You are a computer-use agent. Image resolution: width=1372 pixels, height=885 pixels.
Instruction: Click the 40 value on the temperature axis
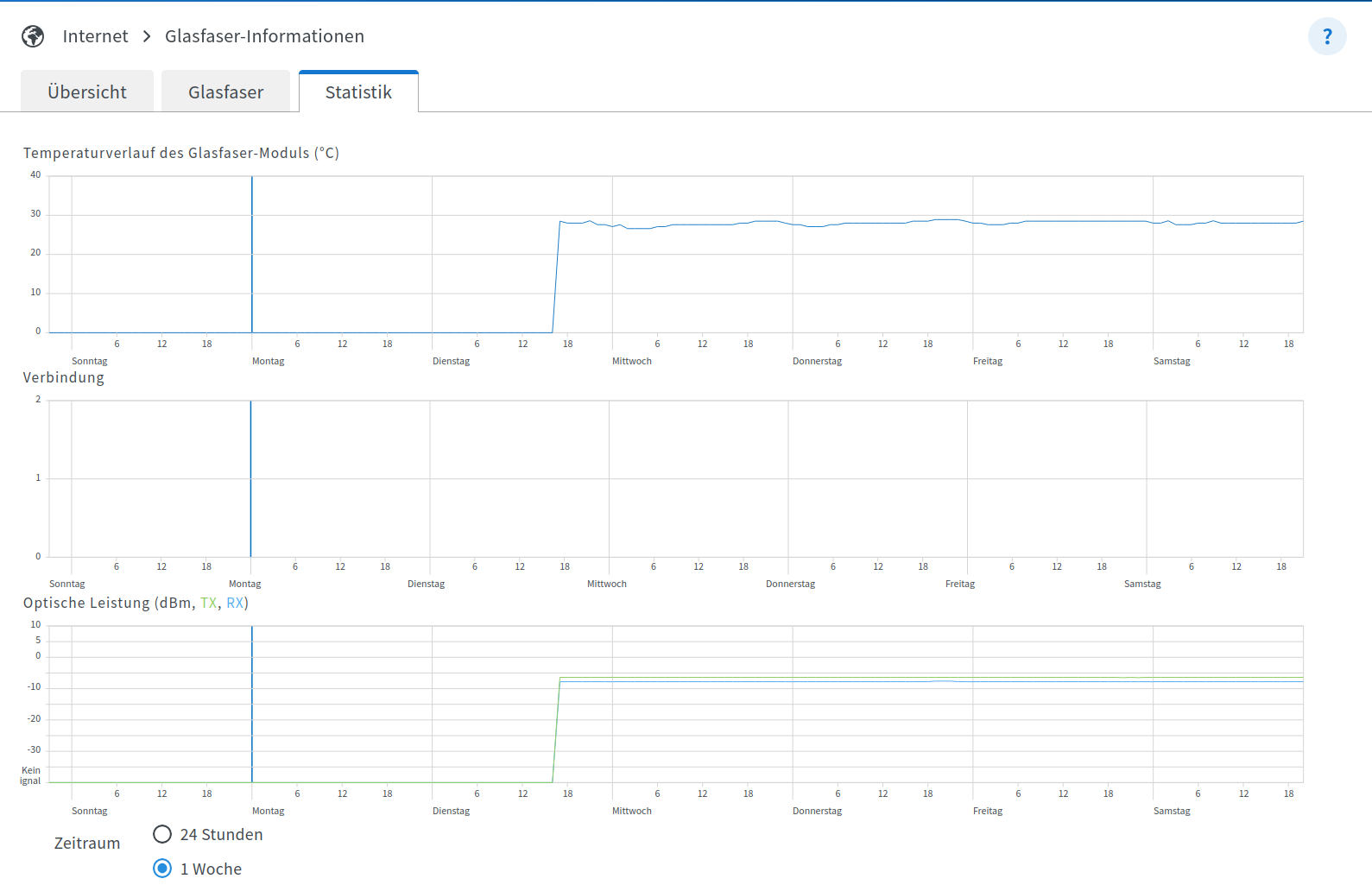pyautogui.click(x=35, y=174)
